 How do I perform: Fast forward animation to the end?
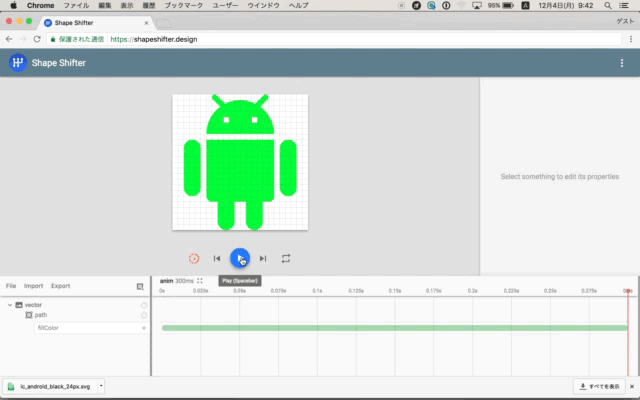click(x=263, y=258)
